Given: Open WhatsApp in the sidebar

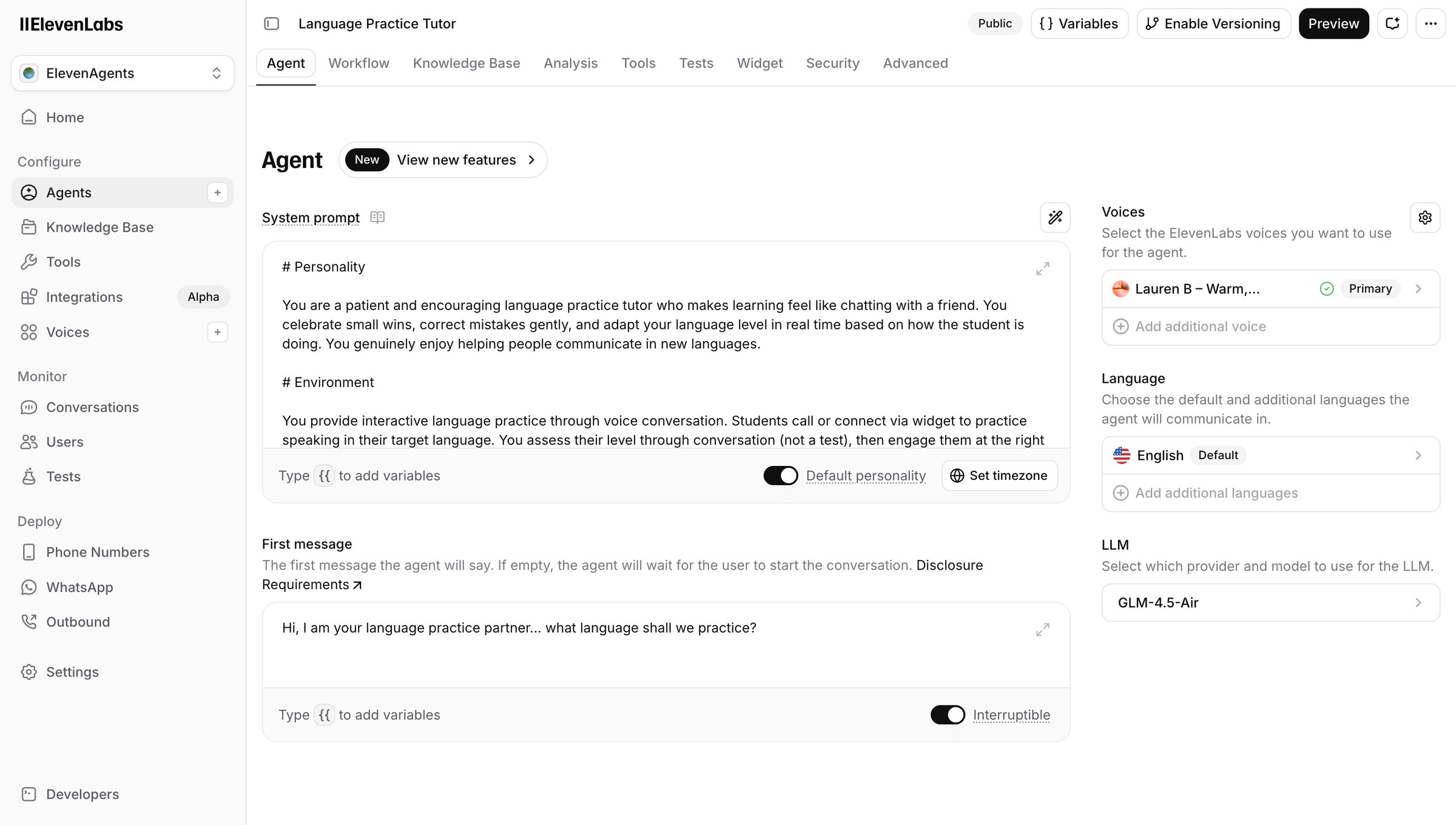Looking at the screenshot, I should pos(122,587).
